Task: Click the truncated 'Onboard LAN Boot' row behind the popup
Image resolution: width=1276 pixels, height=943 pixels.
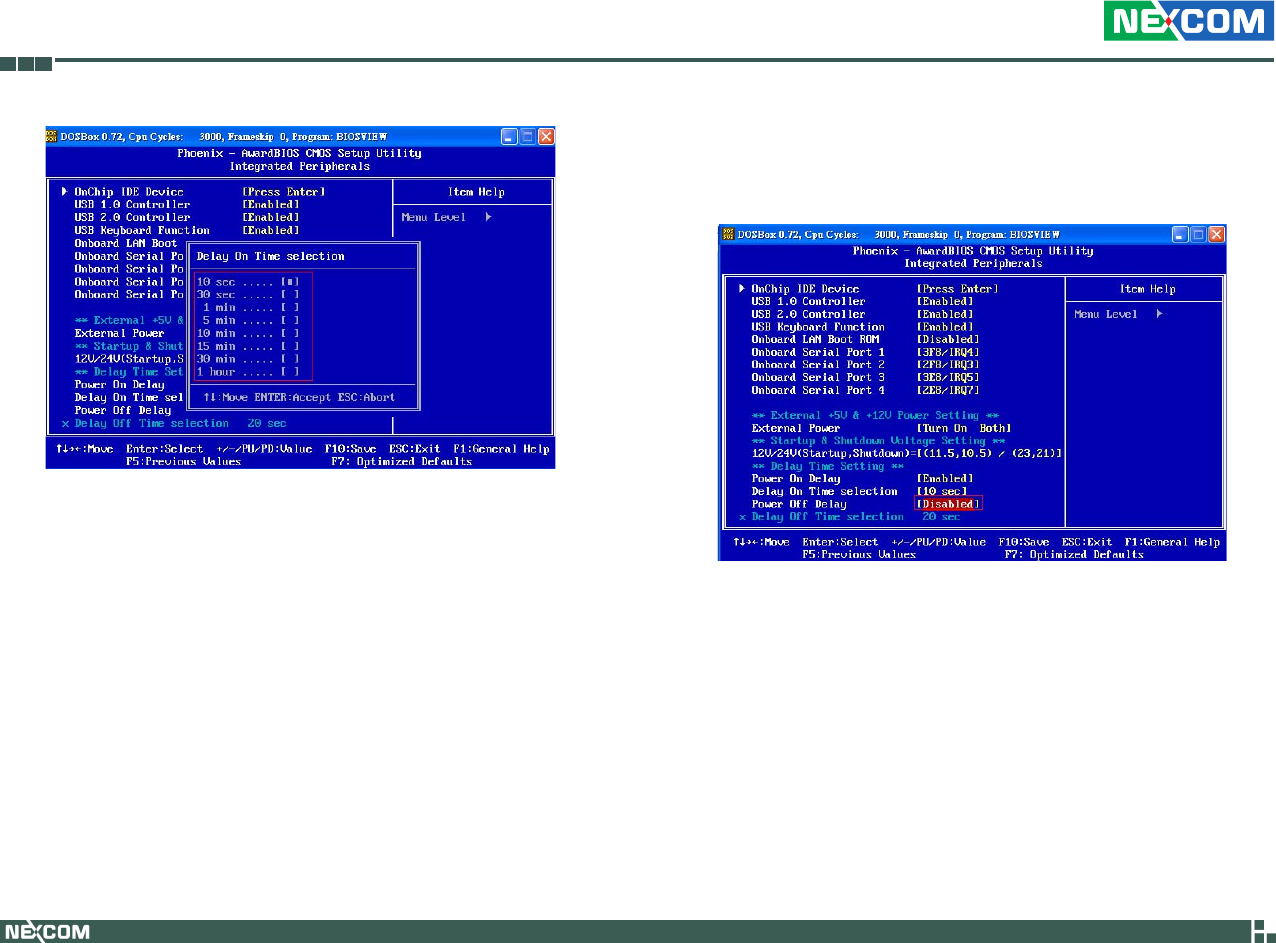Action: click(x=126, y=243)
